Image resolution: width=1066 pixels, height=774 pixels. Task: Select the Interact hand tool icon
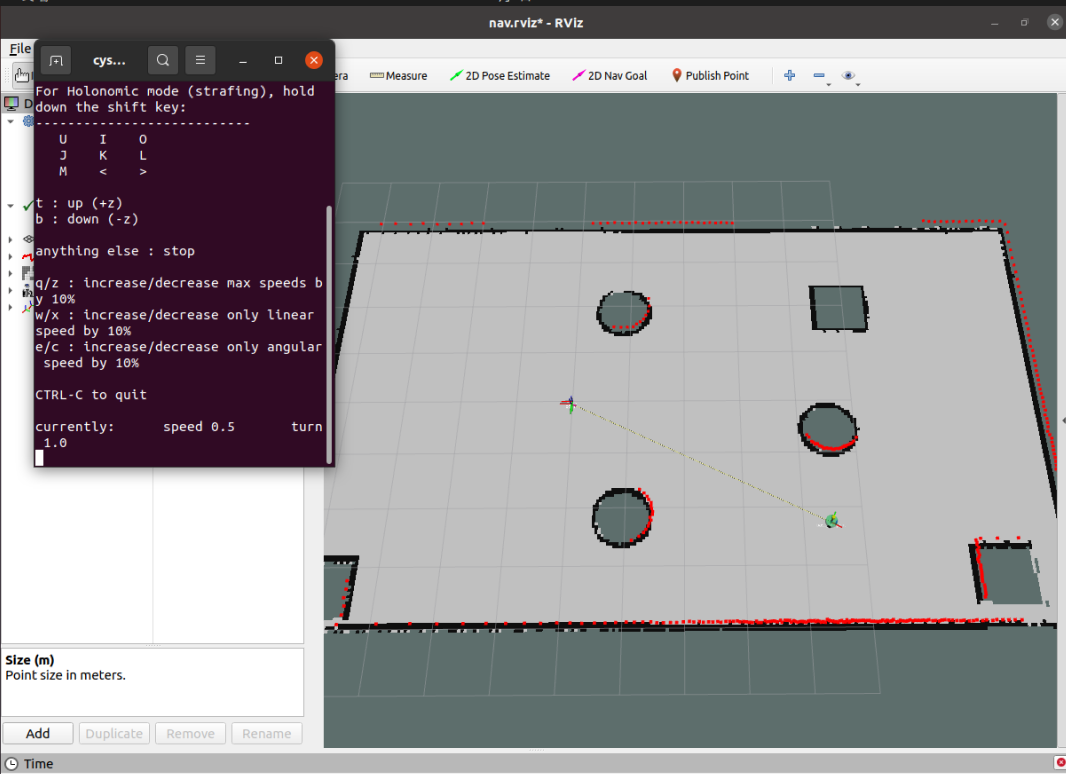(x=22, y=75)
